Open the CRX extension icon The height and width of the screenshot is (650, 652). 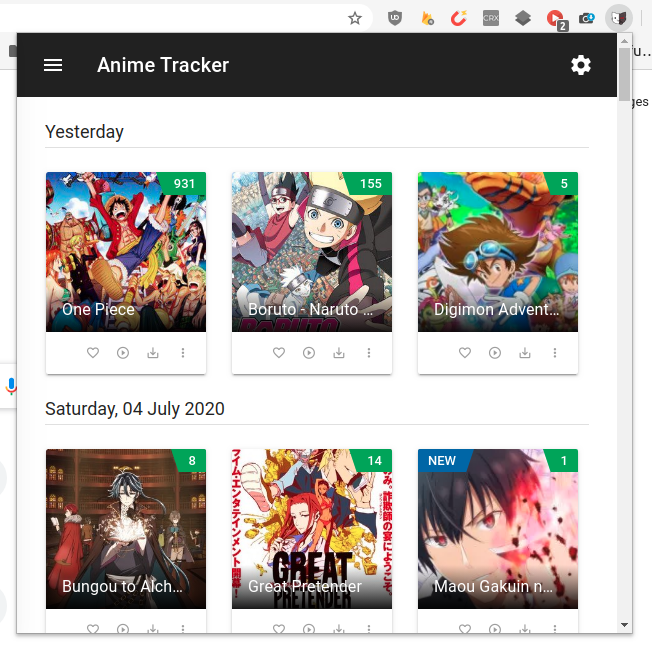point(491,18)
